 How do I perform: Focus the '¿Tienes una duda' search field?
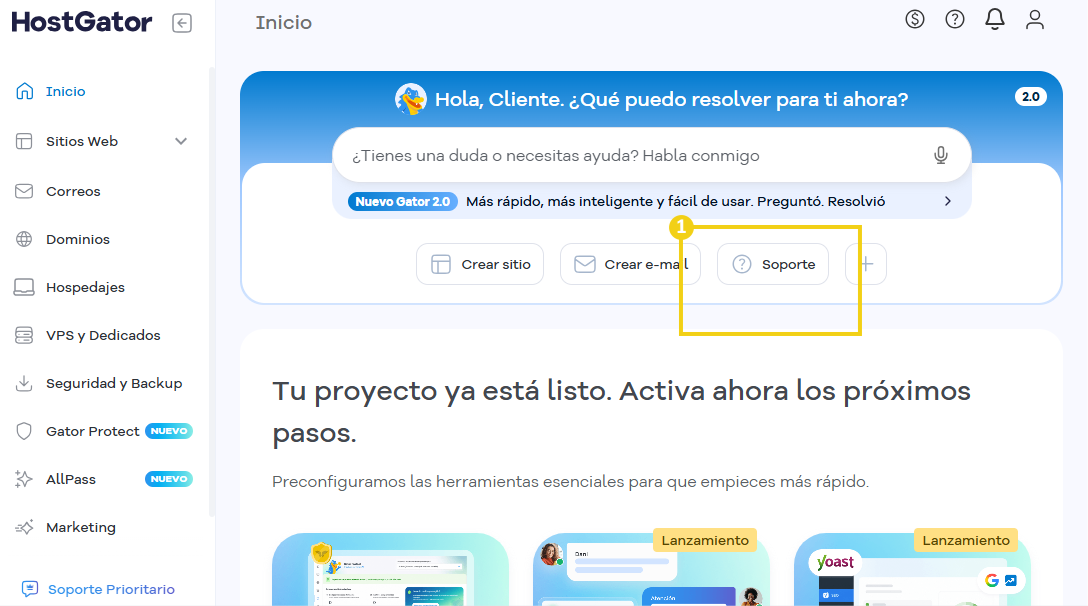pos(652,155)
